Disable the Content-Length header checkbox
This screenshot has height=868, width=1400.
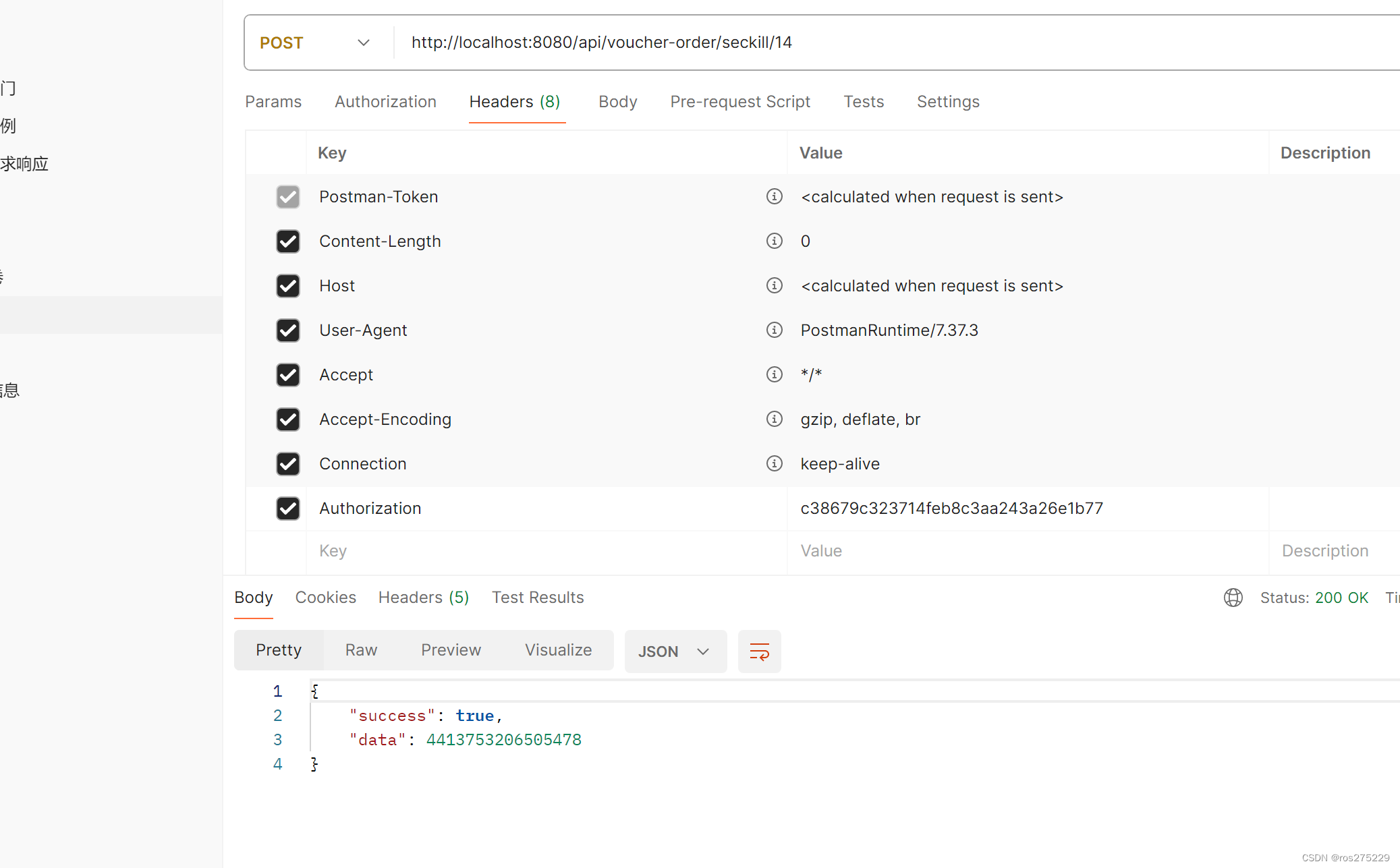tap(288, 241)
